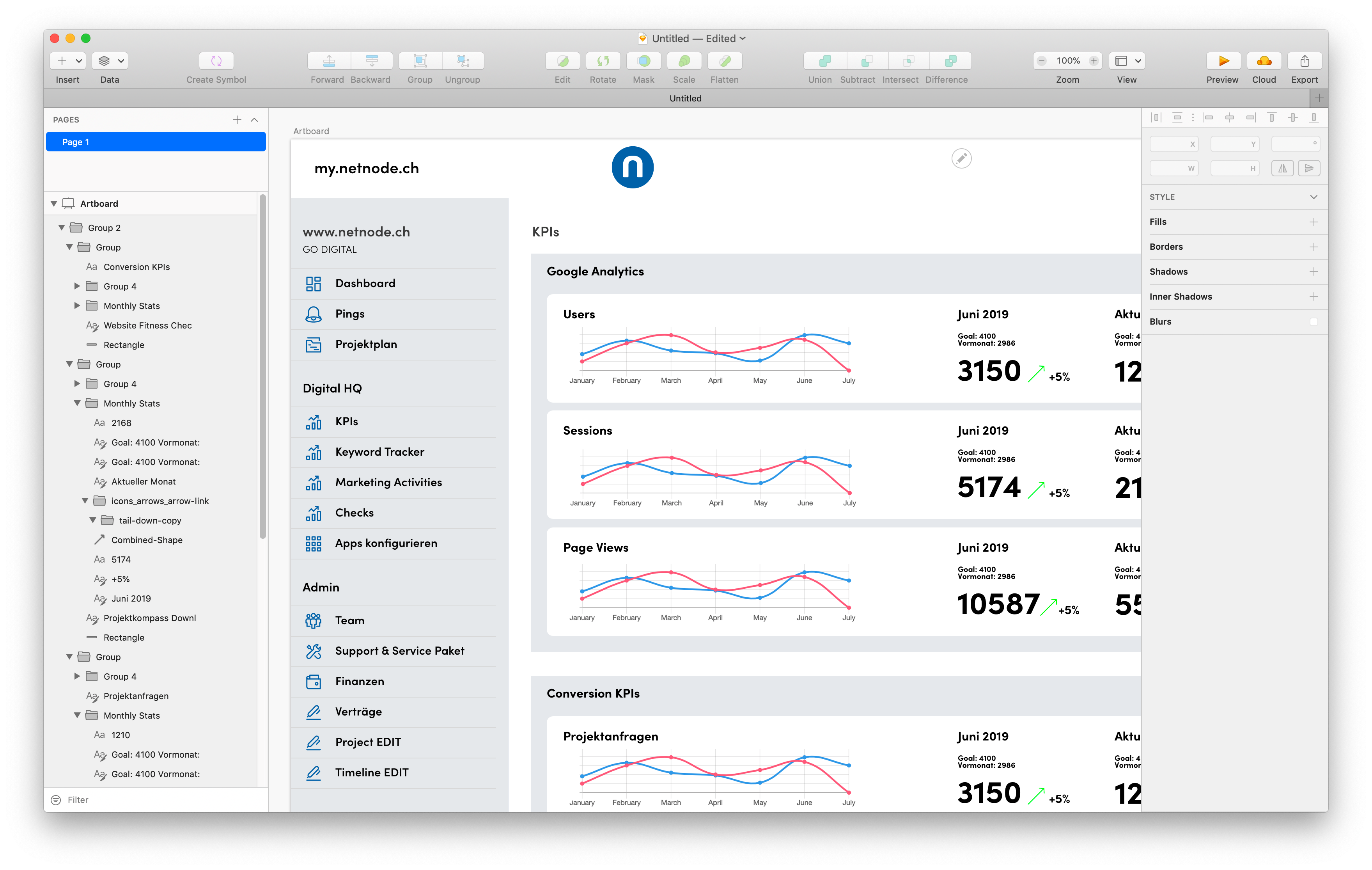
Task: Click the Untitled document tab
Action: pos(685,98)
